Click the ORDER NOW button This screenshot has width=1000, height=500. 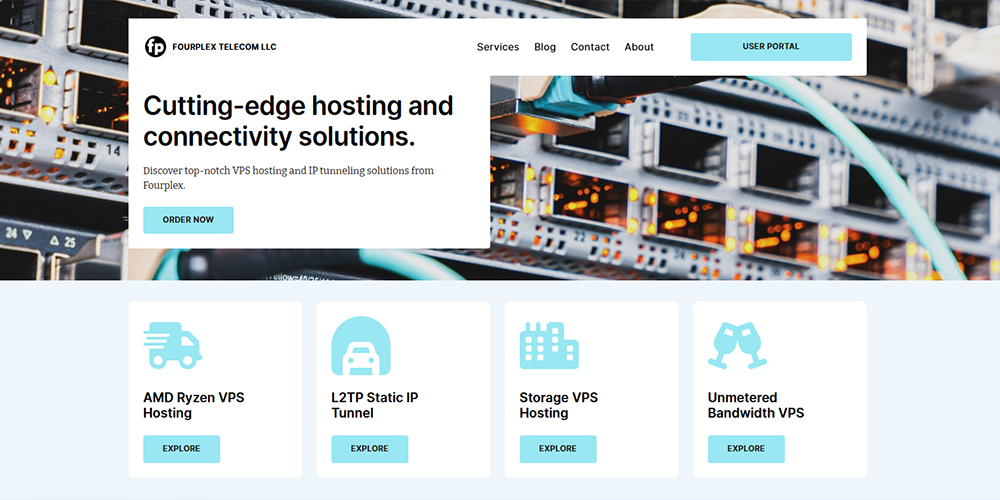pyautogui.click(x=188, y=220)
